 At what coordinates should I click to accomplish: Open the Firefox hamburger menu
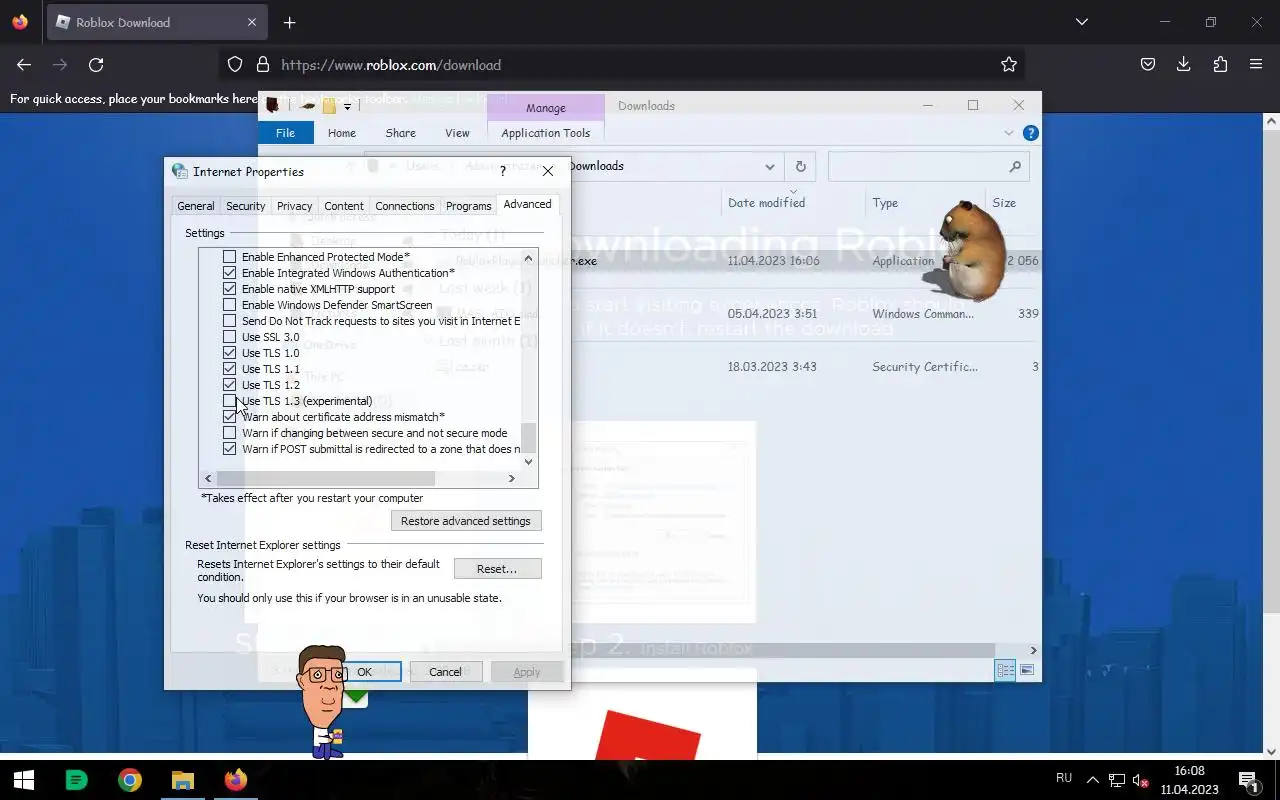[1256, 64]
